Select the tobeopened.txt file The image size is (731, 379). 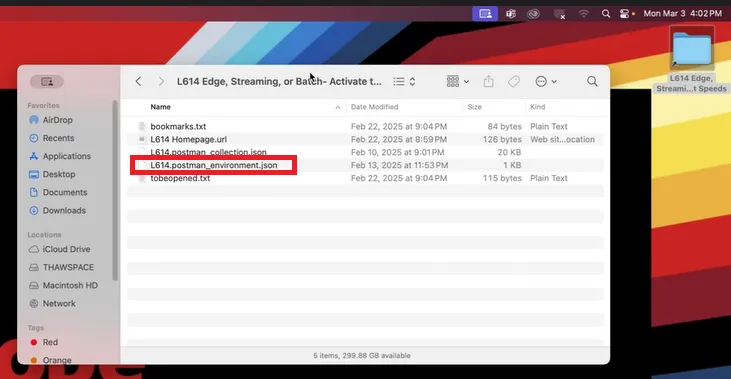click(x=180, y=178)
